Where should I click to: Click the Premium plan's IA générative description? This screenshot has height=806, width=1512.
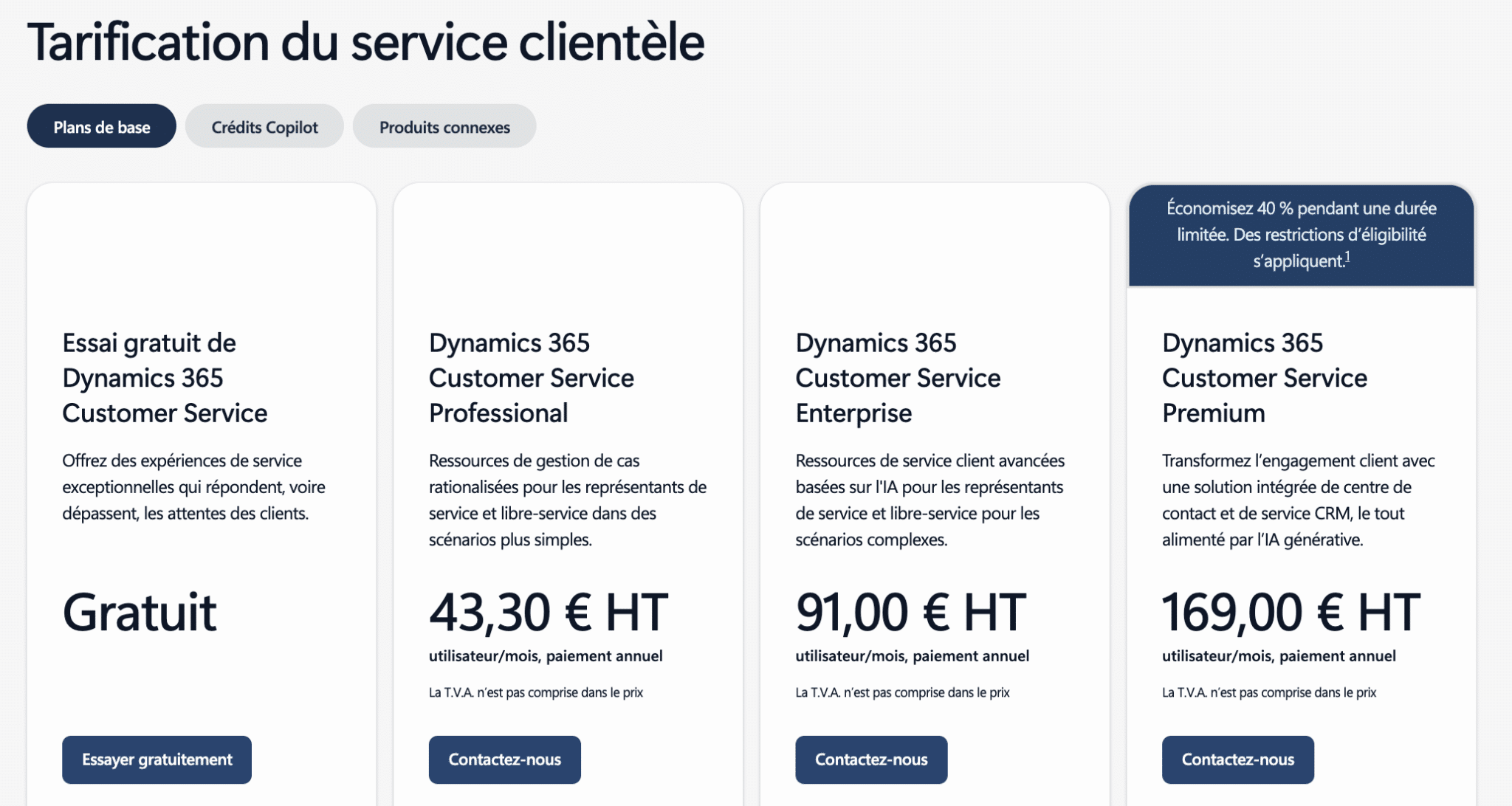1298,500
